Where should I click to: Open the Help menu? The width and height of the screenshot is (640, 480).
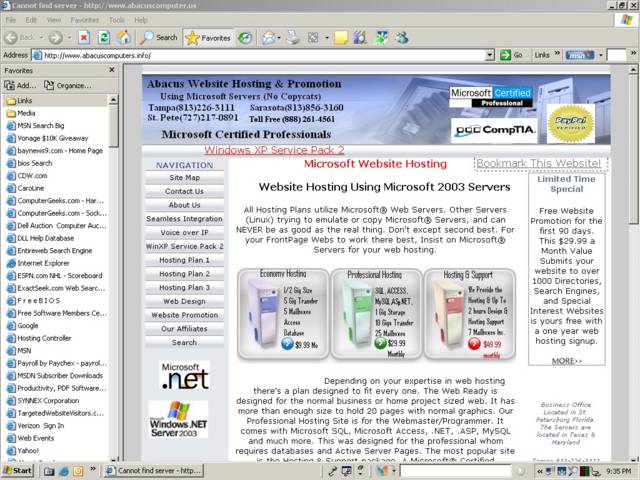(x=141, y=20)
